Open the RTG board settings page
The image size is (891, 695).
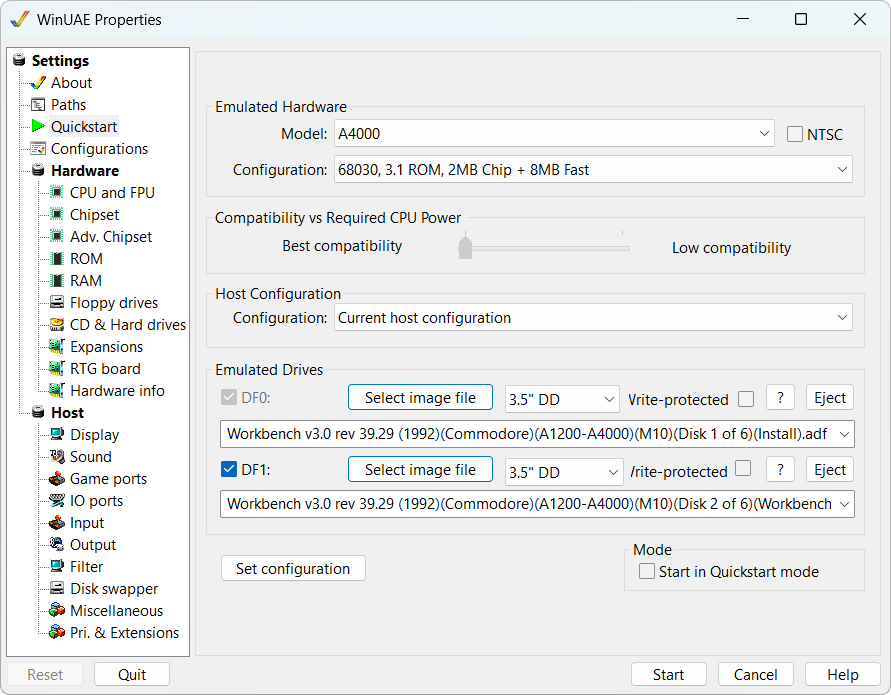pyautogui.click(x=105, y=369)
